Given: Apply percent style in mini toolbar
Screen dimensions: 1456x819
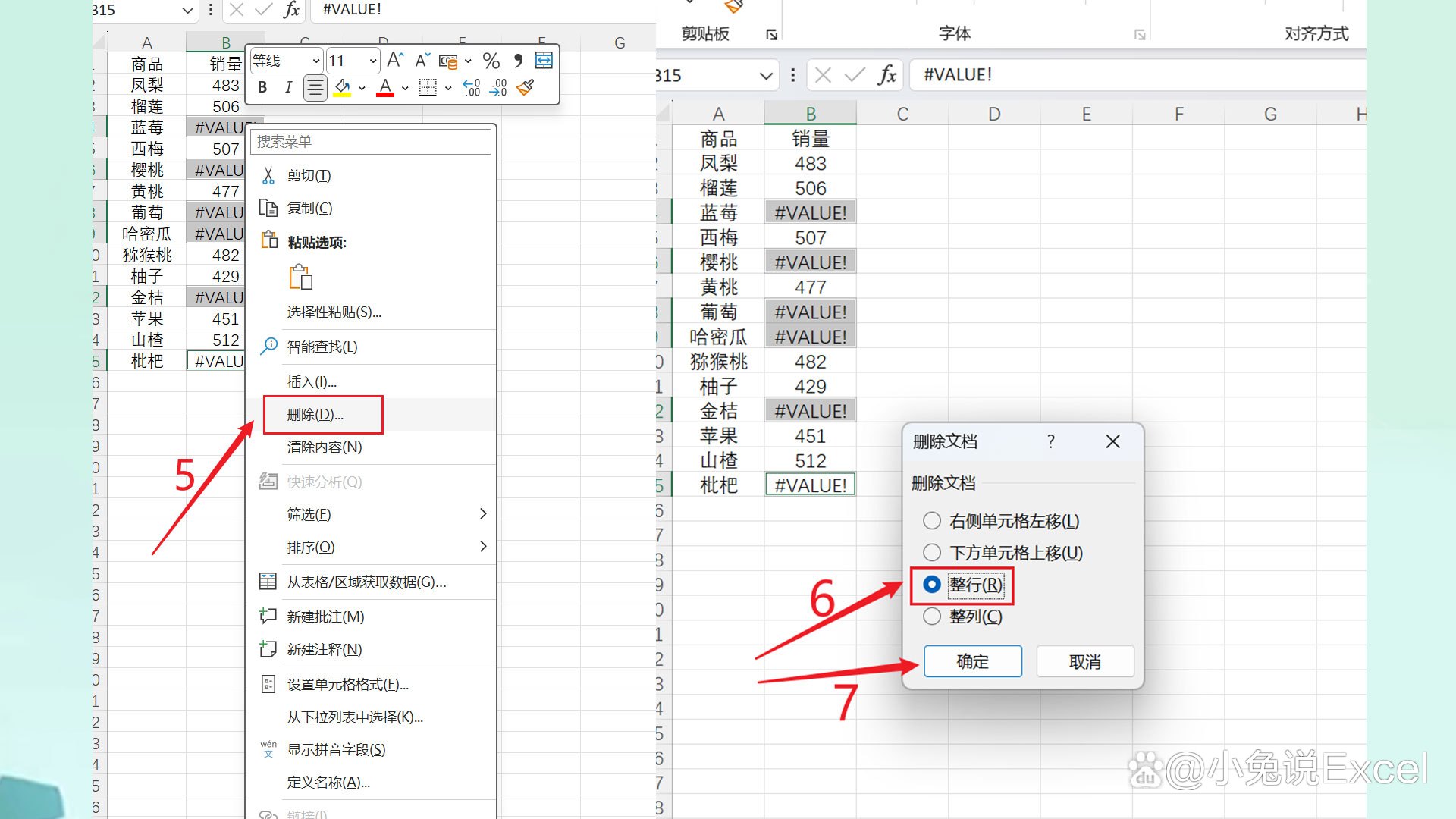Looking at the screenshot, I should point(491,61).
